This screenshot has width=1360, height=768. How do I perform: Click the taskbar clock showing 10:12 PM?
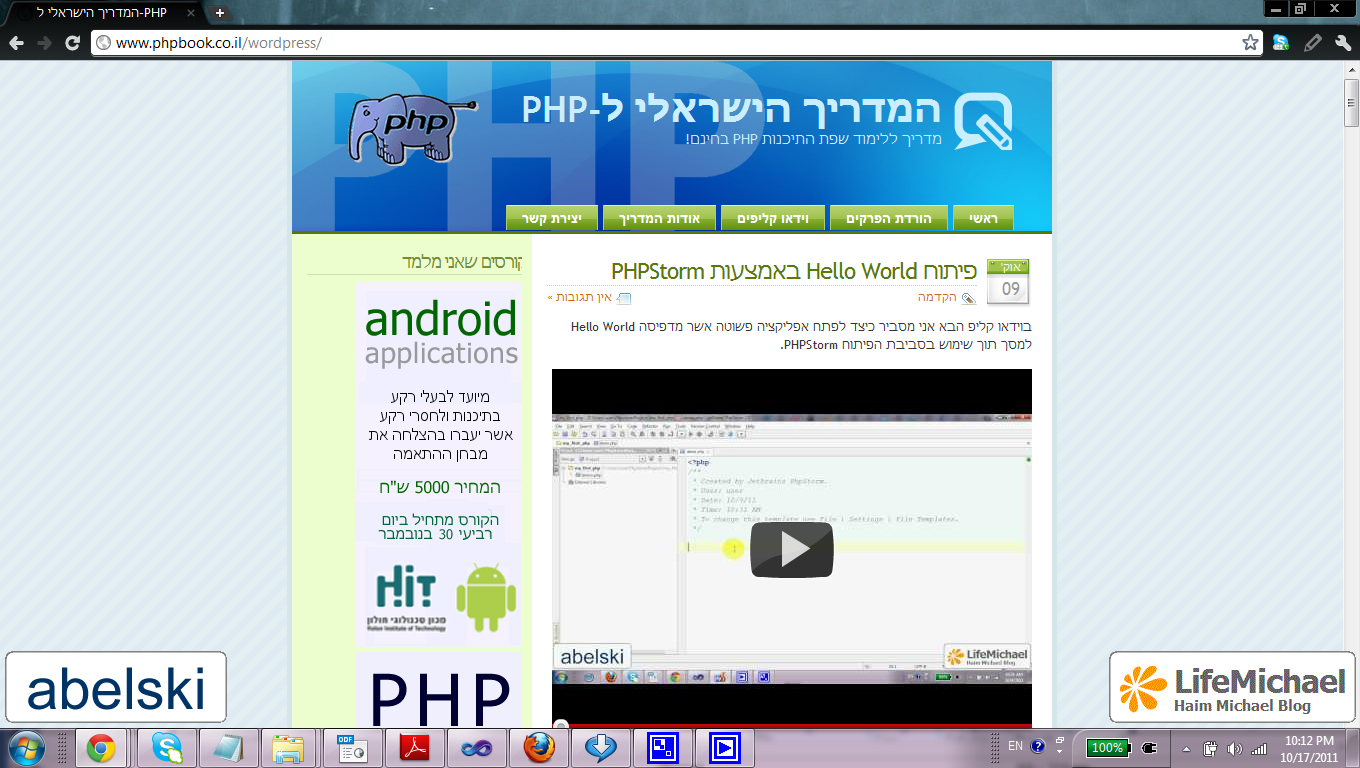click(1310, 747)
